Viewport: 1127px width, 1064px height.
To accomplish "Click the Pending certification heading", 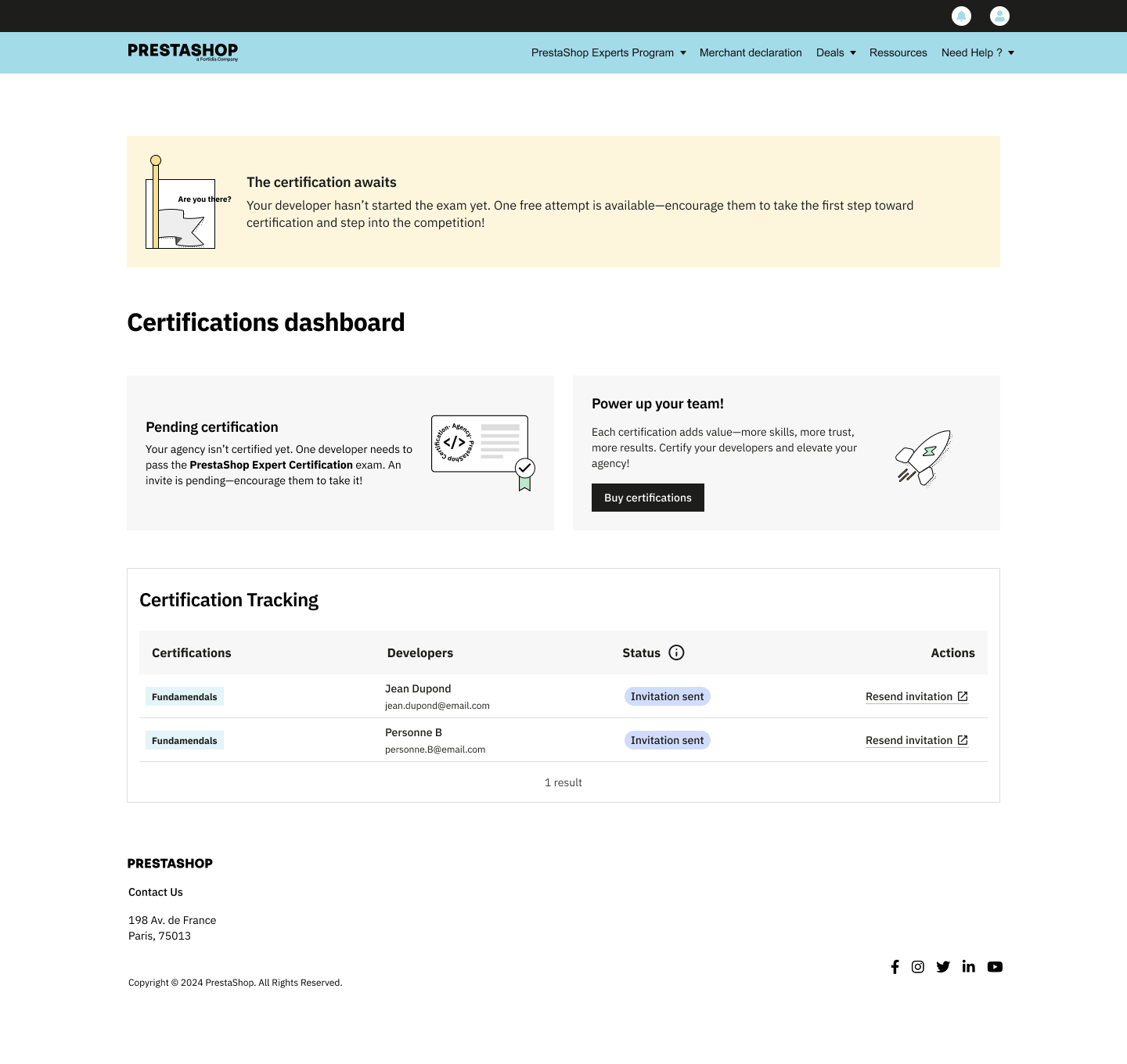I will click(x=212, y=427).
